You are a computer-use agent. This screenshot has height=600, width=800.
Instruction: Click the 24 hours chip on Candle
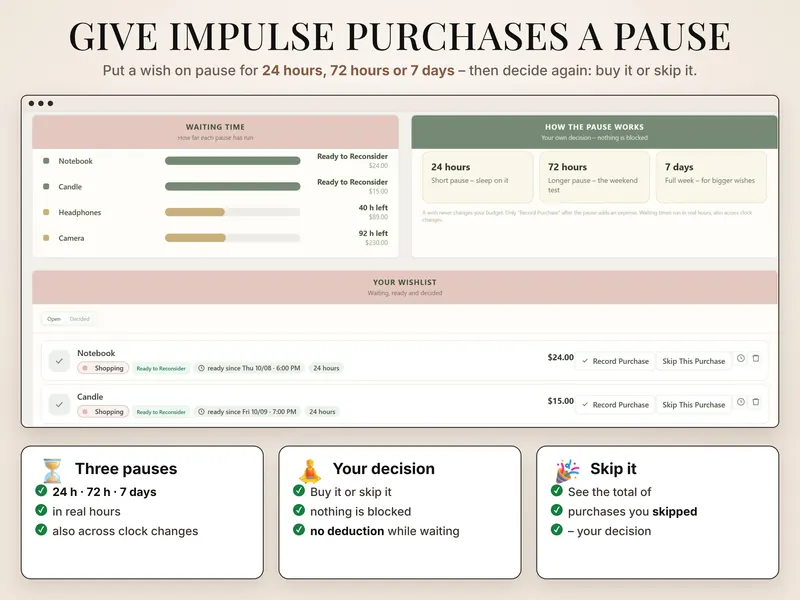[x=322, y=412]
